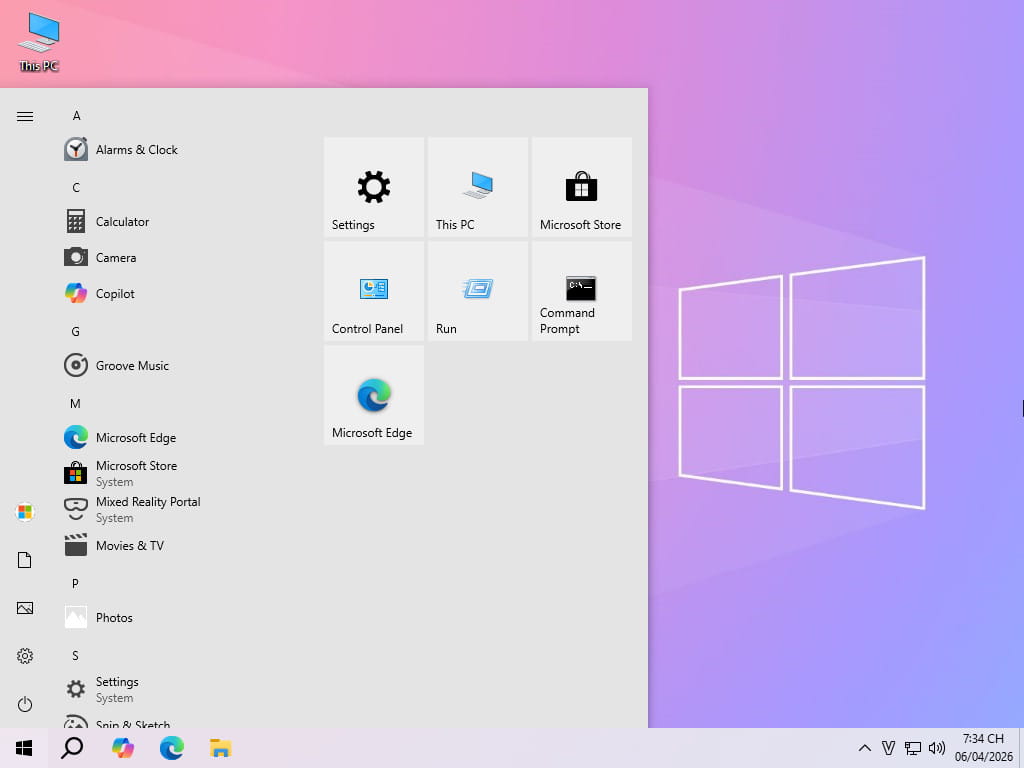Click the letter S group header
The image size is (1024, 768).
pyautogui.click(x=75, y=655)
